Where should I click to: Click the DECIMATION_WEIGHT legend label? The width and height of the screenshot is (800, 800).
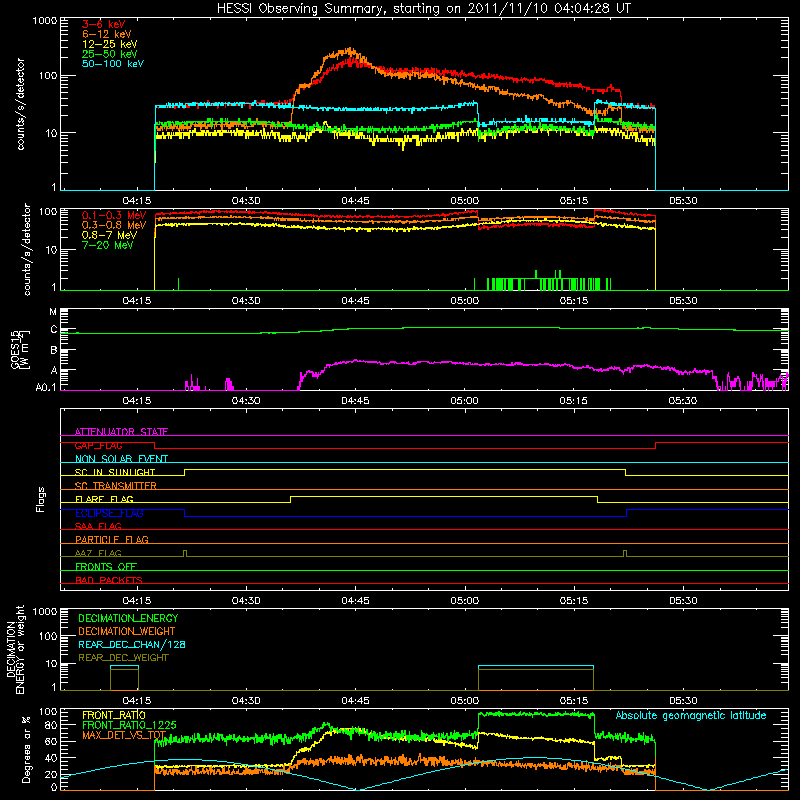[x=127, y=631]
